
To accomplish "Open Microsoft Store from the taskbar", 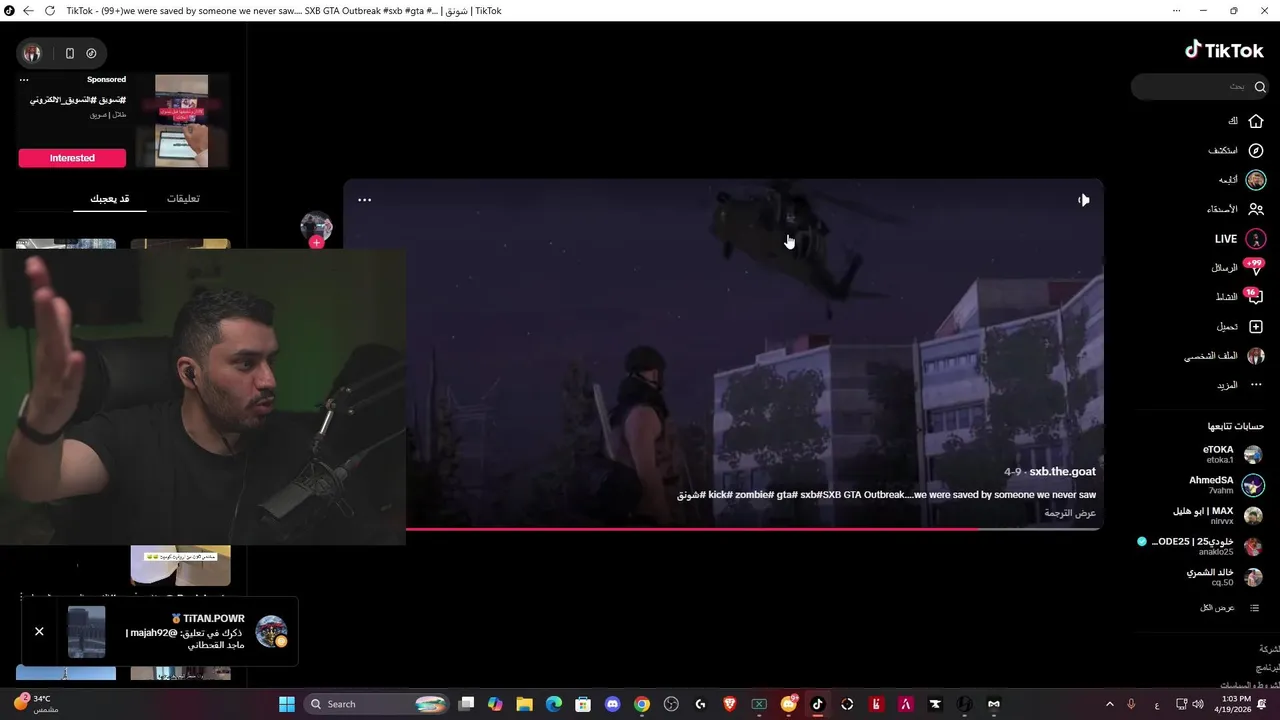I will click(x=583, y=704).
